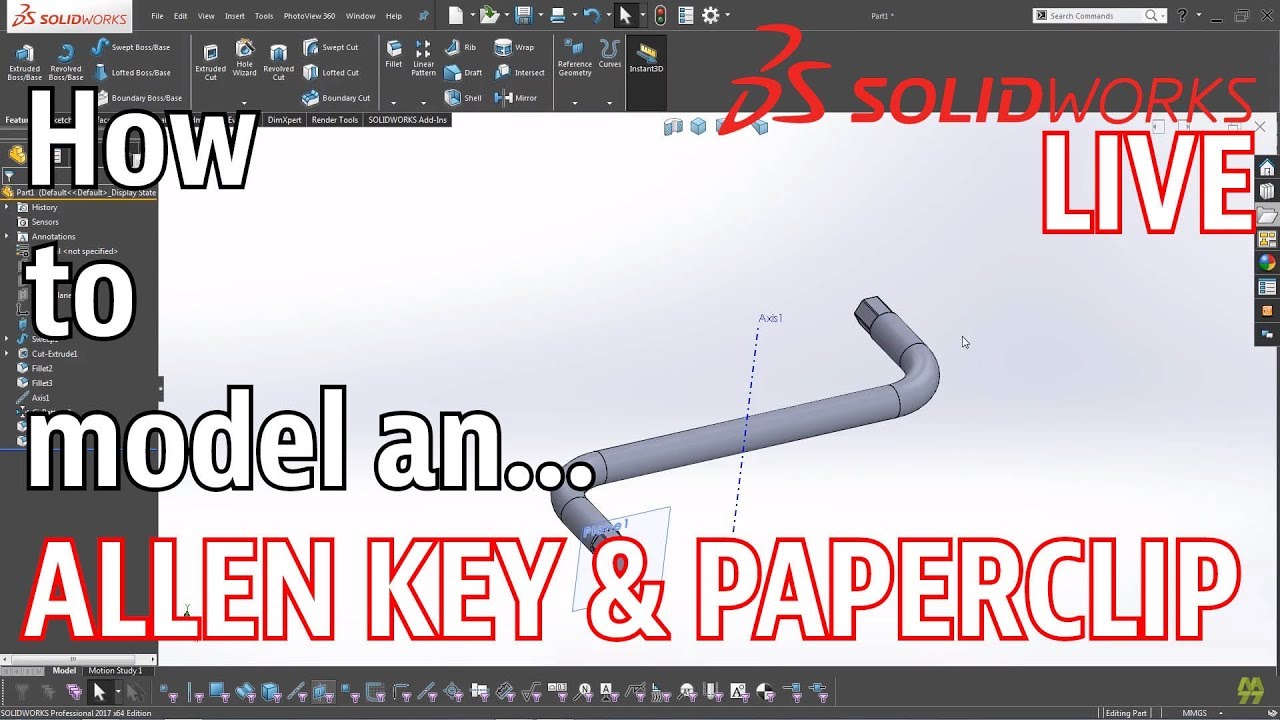Expand dropdown next to Options gear

(x=727, y=16)
